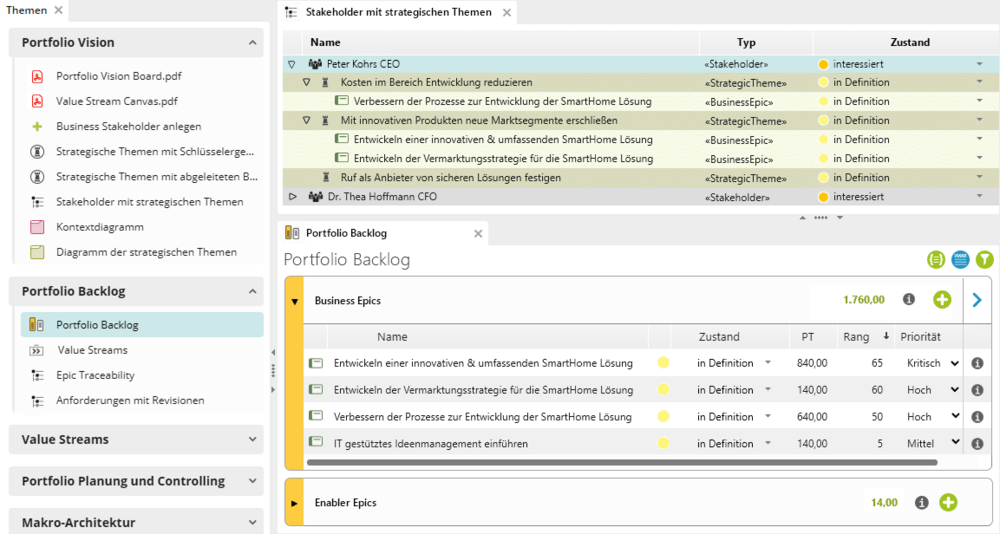Open Portfolio Vision Board.pdf
Viewport: 1000px width, 534px height.
click(x=118, y=76)
